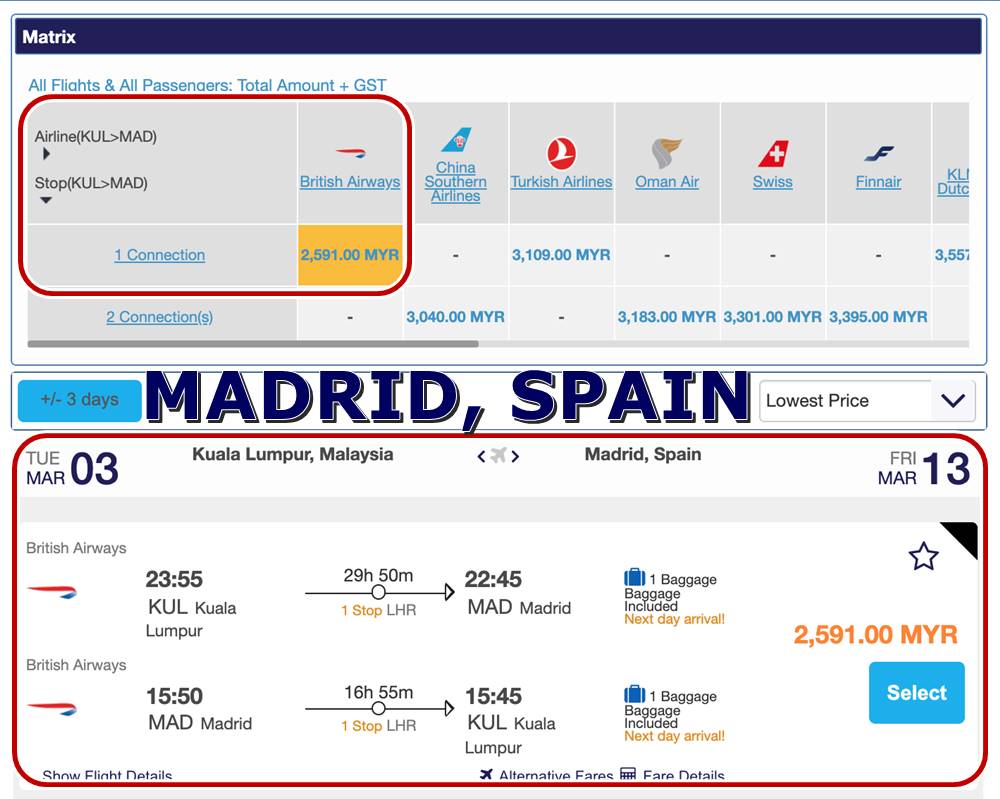
Task: Select the highlighted 2,591.00 MYR fare cell
Action: (x=350, y=254)
